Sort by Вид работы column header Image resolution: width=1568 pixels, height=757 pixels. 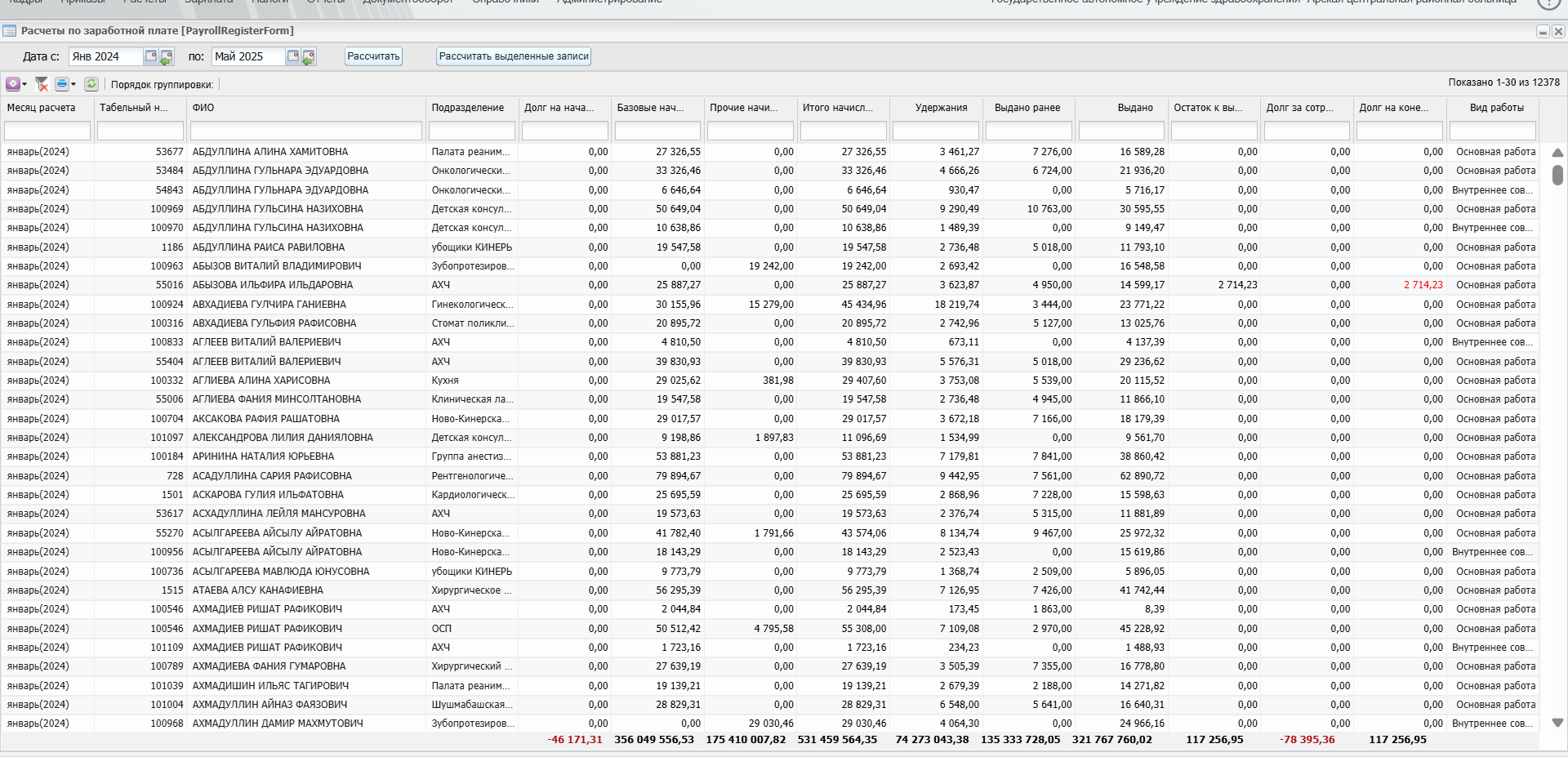1493,108
